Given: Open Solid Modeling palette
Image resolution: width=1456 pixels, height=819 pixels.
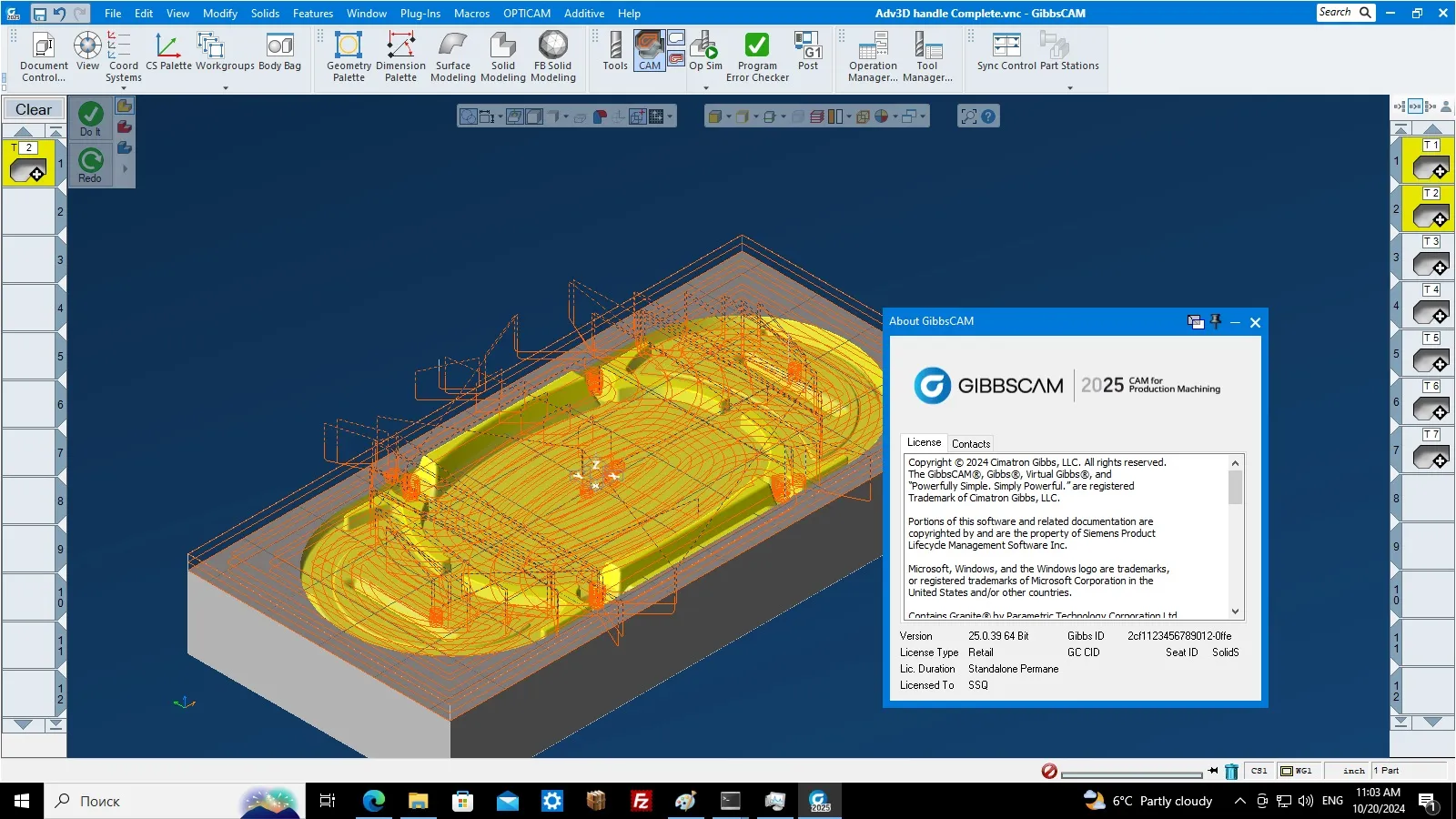Looking at the screenshot, I should pyautogui.click(x=503, y=57).
